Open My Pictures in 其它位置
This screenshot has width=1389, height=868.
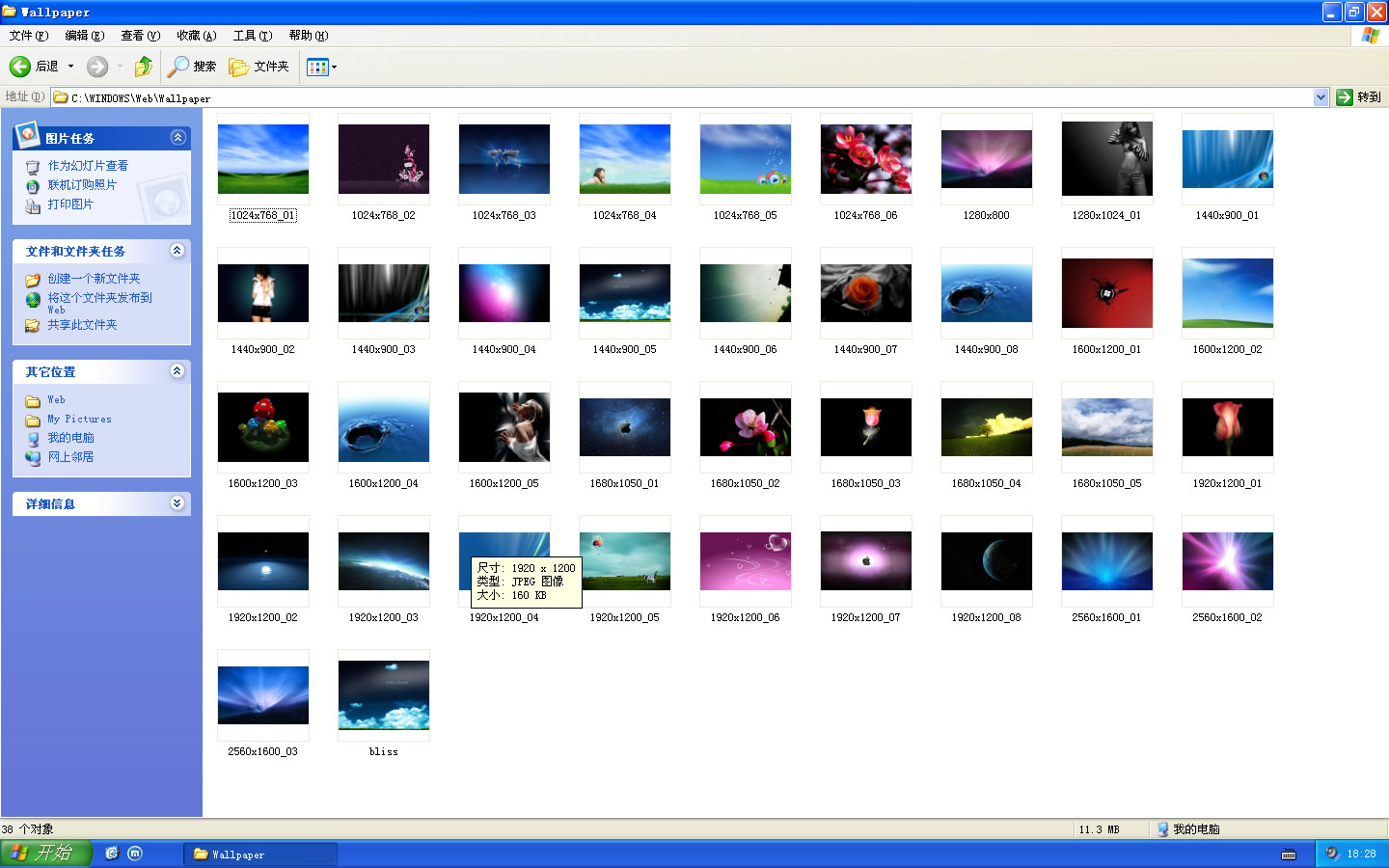coord(79,420)
